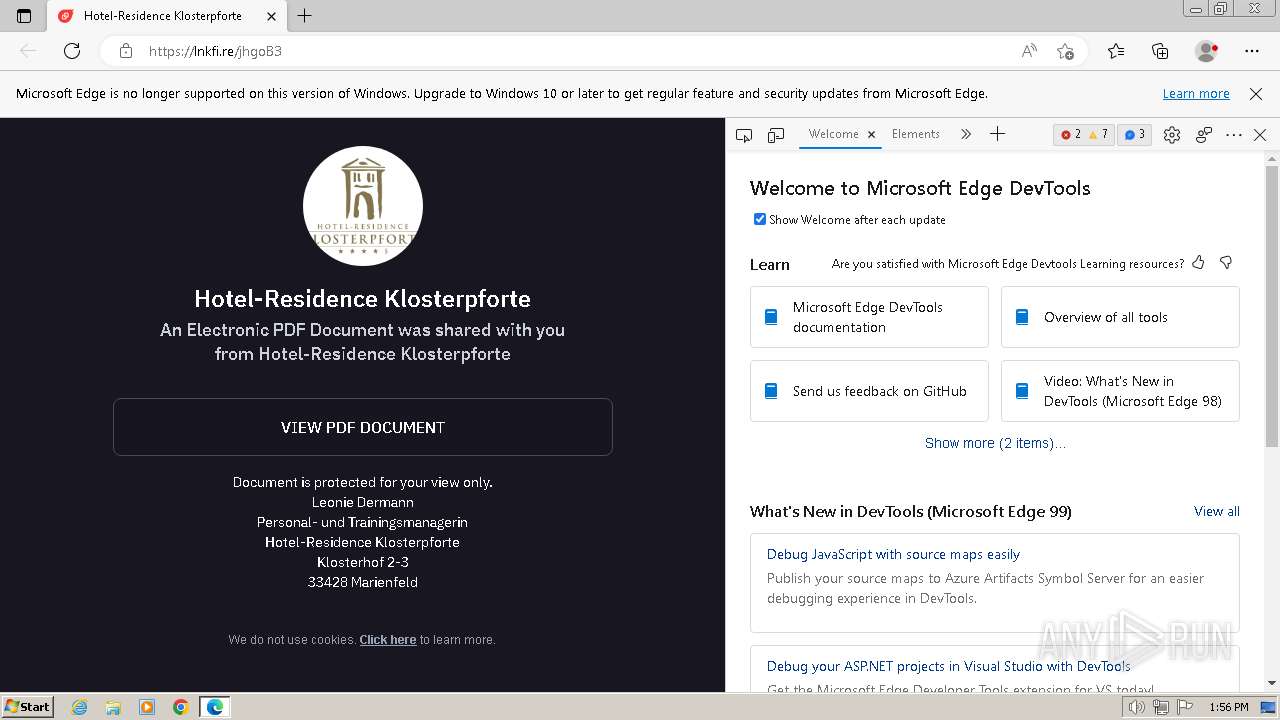1280x720 pixels.
Task: Select the Hotel-Residence Klosterpforte browser tab
Action: click(x=167, y=16)
